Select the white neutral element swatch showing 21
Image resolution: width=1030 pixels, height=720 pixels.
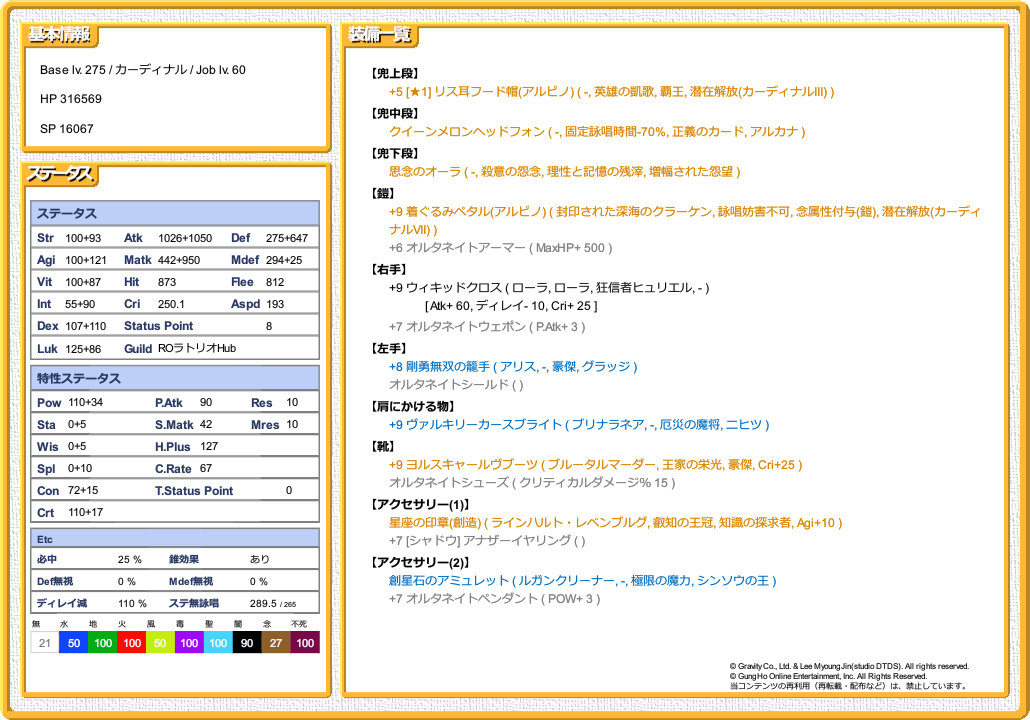pyautogui.click(x=44, y=643)
